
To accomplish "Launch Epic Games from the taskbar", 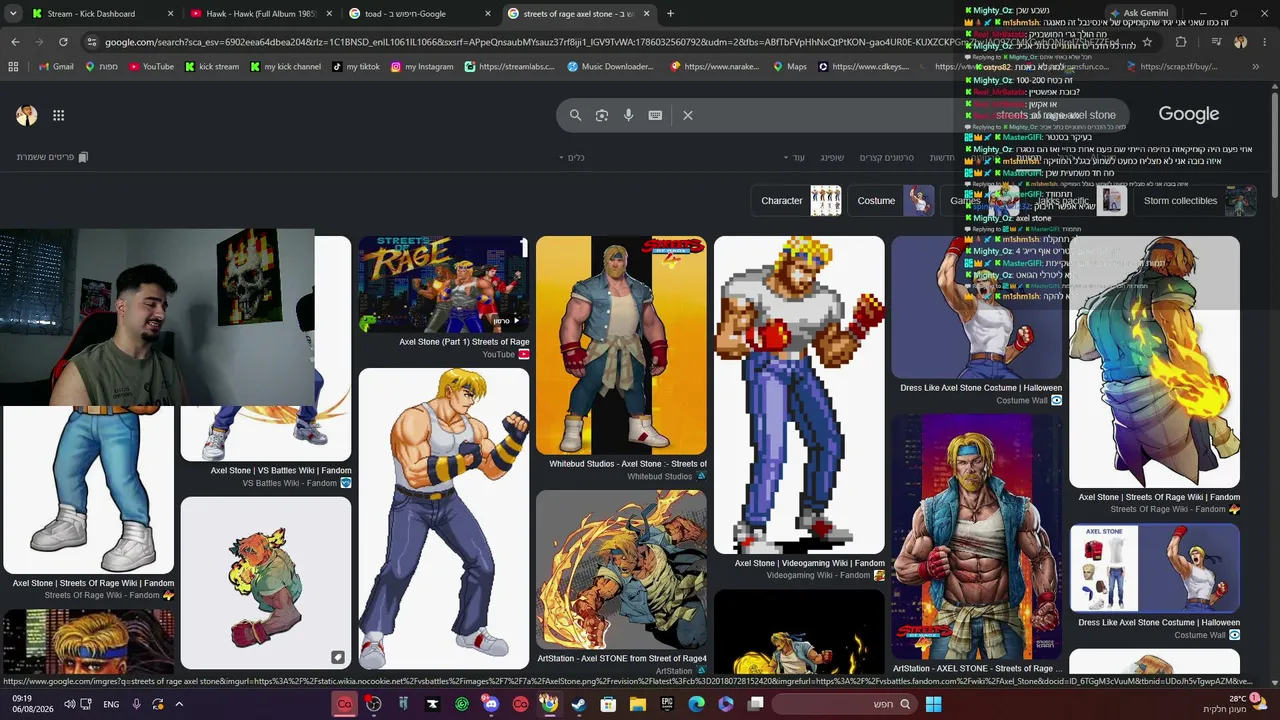I will [x=667, y=704].
